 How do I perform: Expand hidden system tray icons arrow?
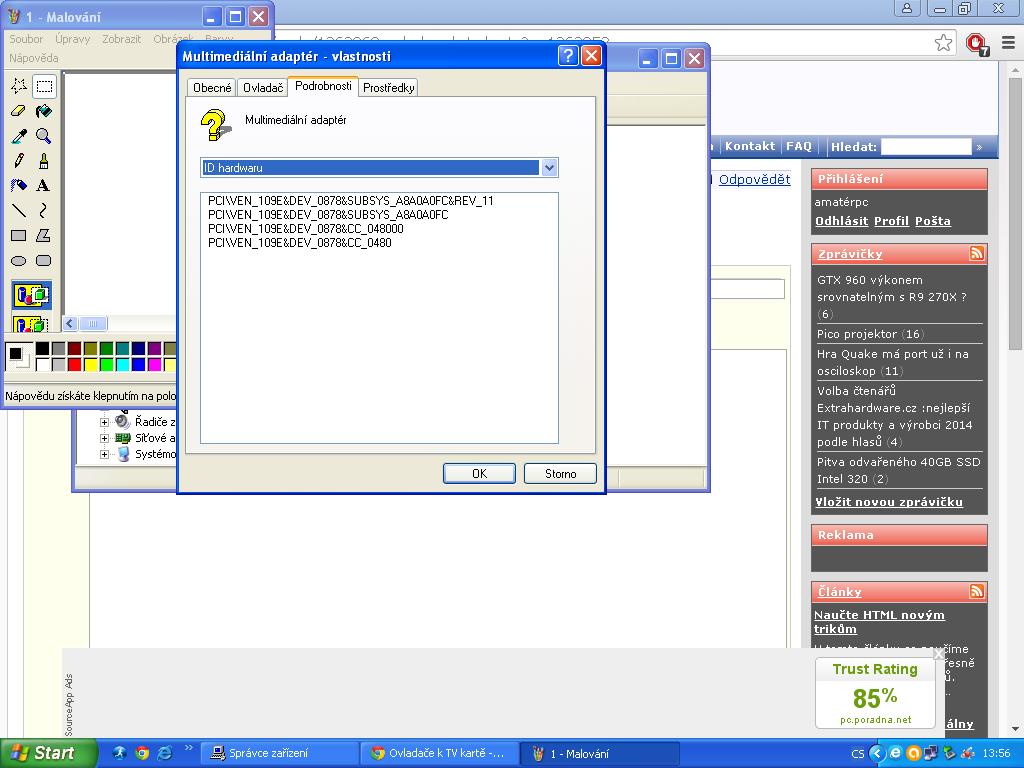tap(877, 753)
